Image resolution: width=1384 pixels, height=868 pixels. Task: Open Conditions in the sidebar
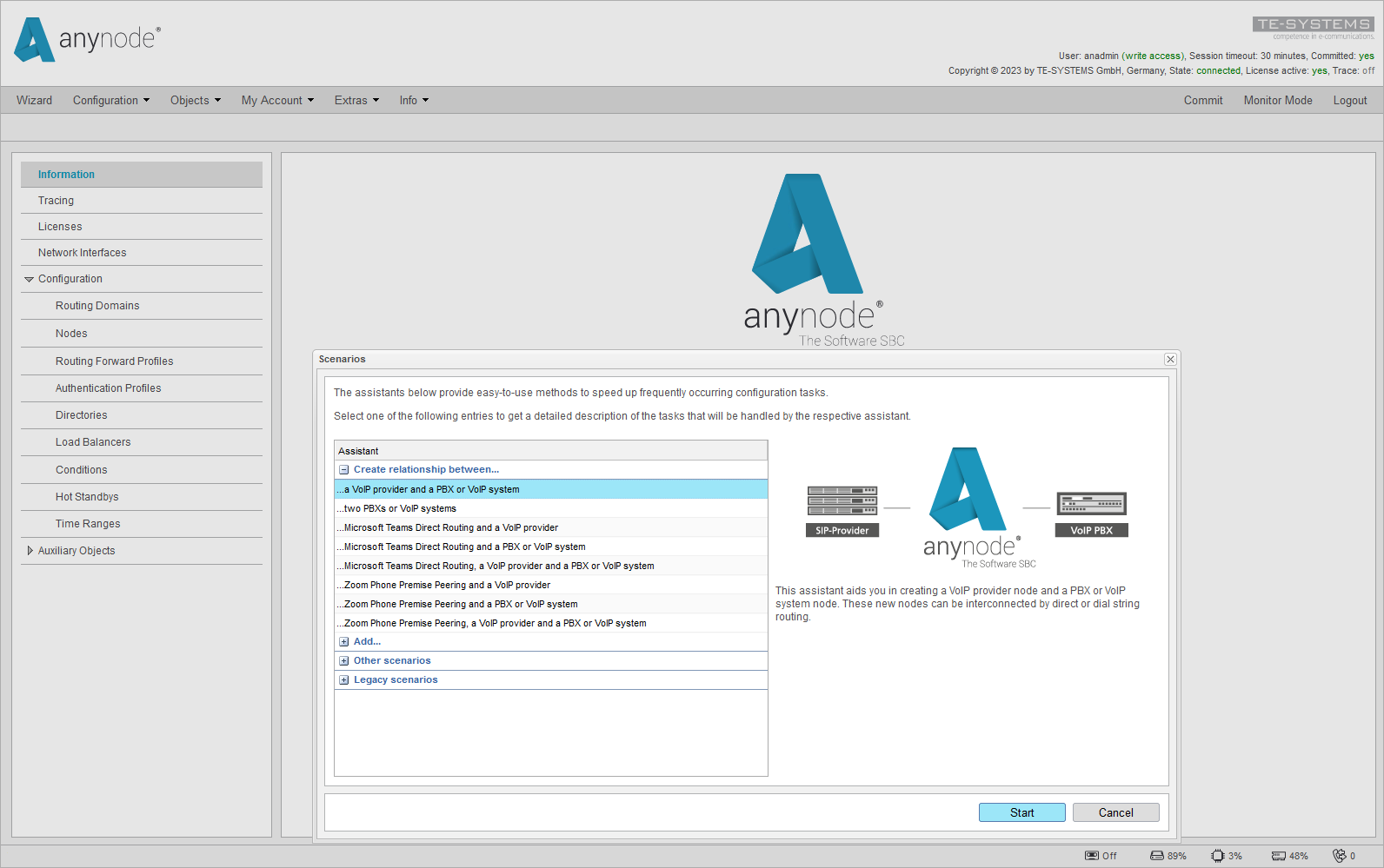(x=142, y=470)
